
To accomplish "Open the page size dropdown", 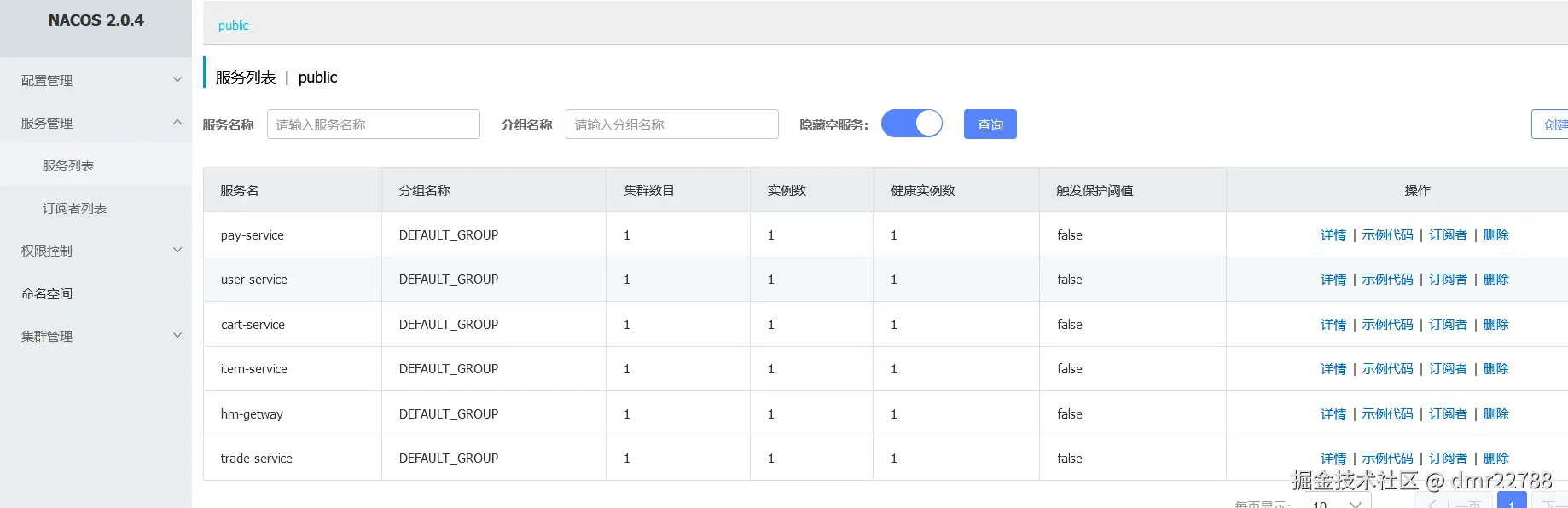I will click(x=1337, y=503).
